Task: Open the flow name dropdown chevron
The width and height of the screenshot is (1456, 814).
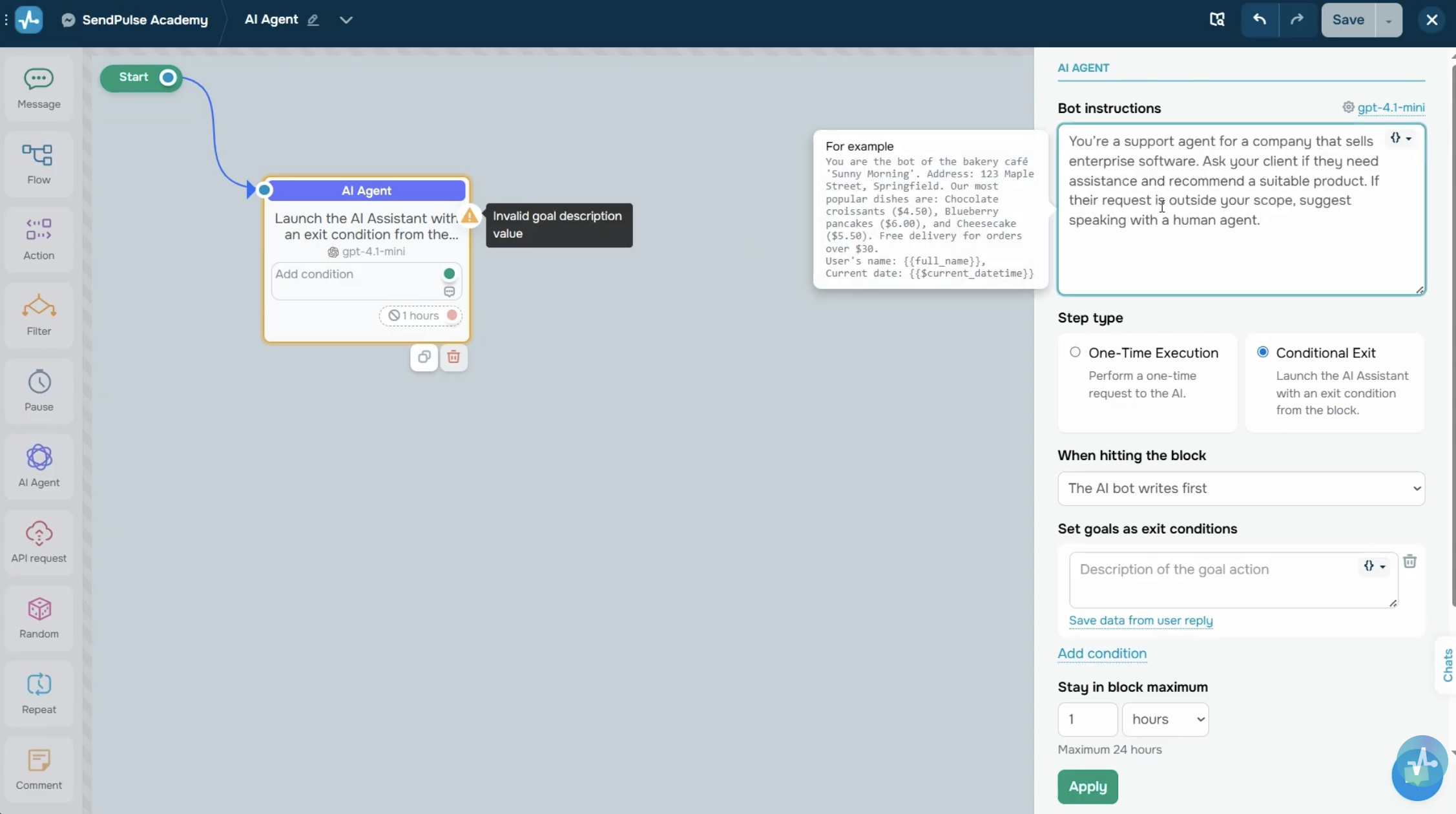Action: point(346,20)
